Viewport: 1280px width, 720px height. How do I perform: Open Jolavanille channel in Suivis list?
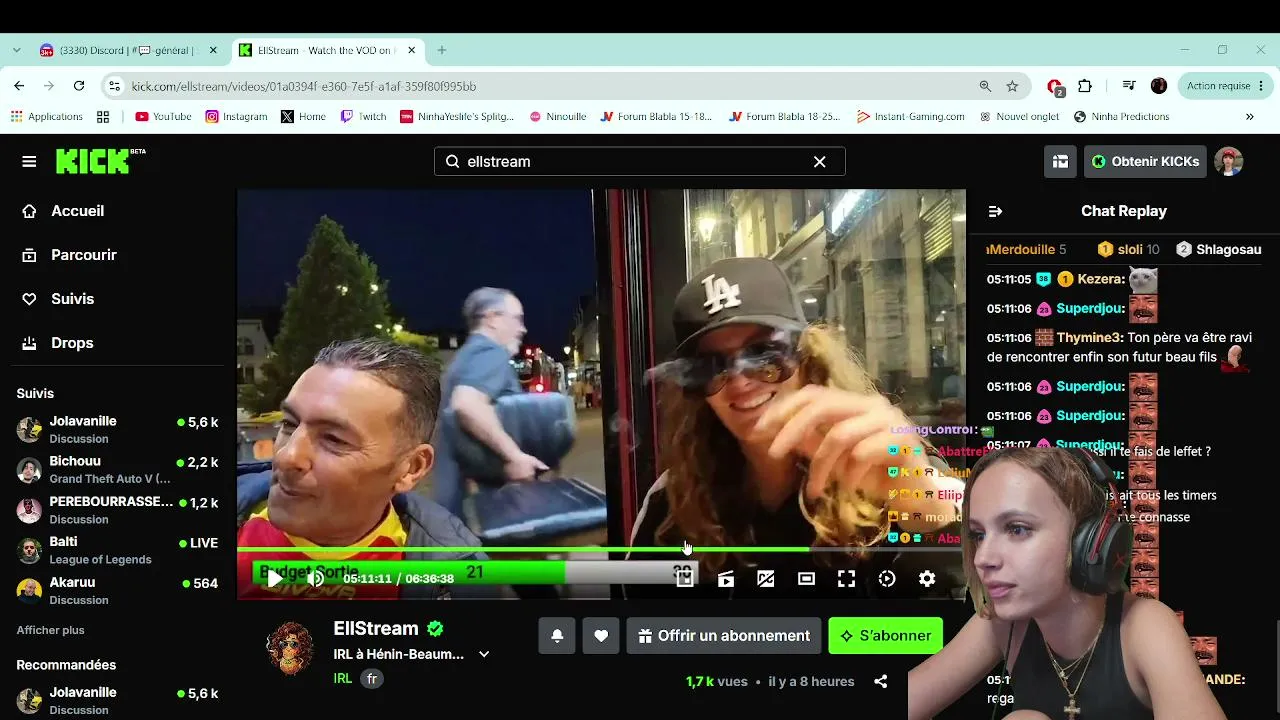point(118,429)
